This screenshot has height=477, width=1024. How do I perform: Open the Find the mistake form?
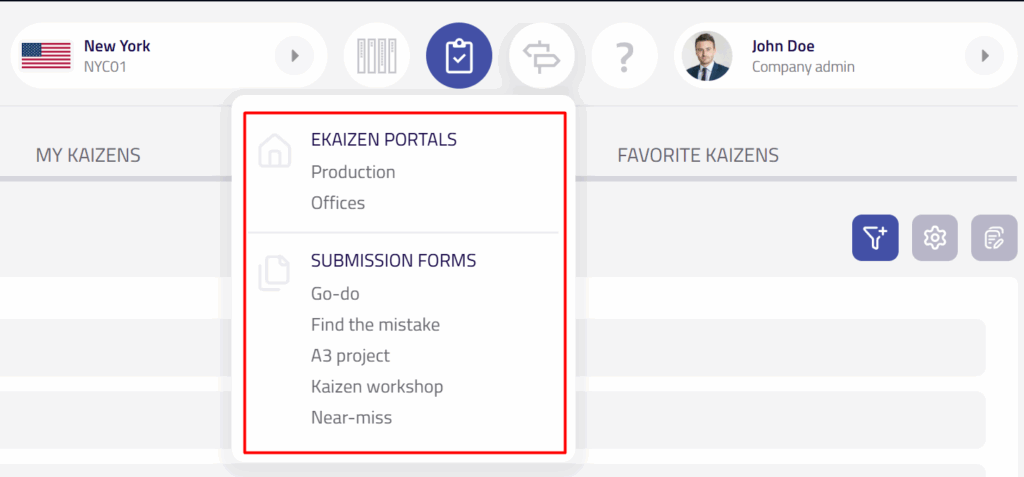pos(375,325)
